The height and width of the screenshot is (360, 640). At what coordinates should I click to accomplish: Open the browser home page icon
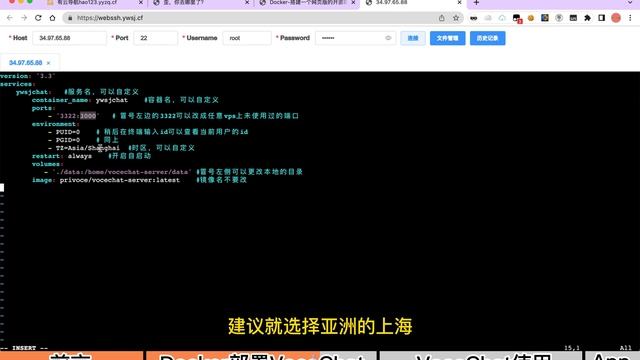pos(52,18)
